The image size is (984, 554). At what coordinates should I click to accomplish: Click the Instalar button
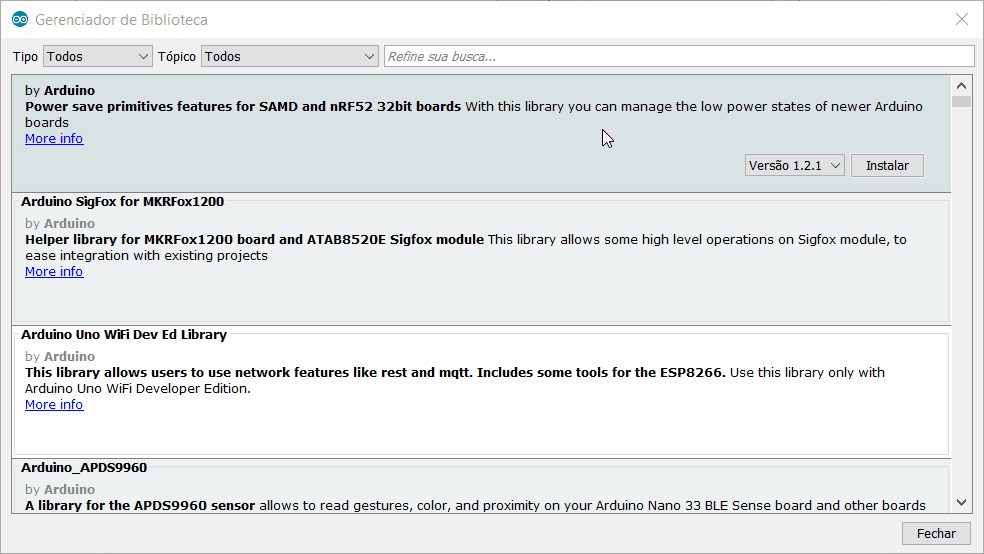point(887,166)
